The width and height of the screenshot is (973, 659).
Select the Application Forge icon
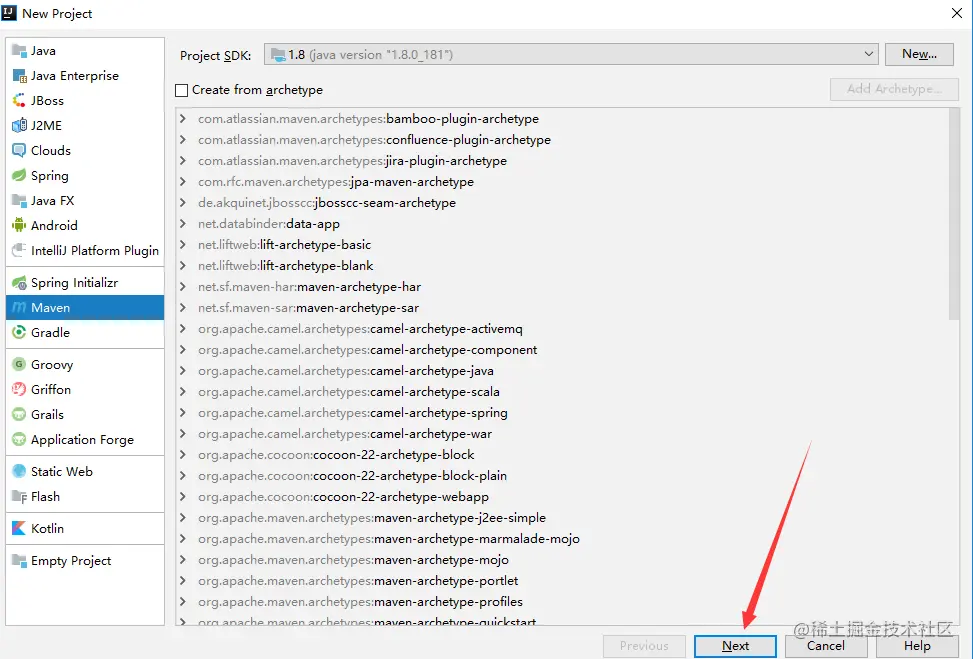point(19,439)
